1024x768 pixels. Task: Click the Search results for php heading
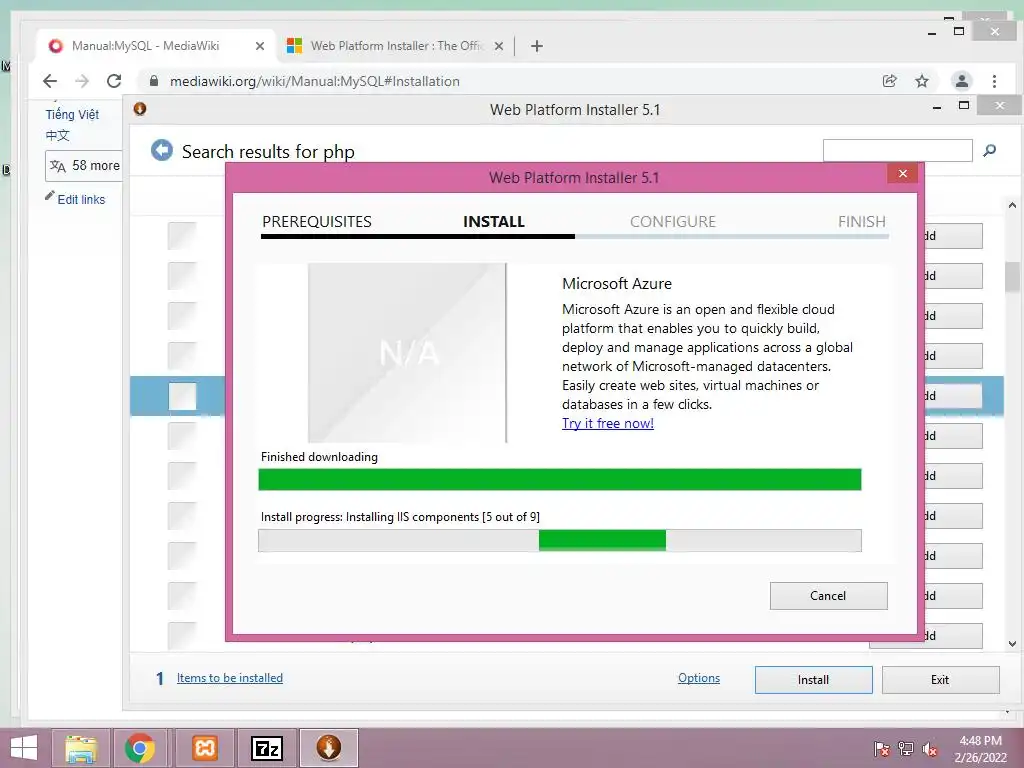tap(268, 152)
